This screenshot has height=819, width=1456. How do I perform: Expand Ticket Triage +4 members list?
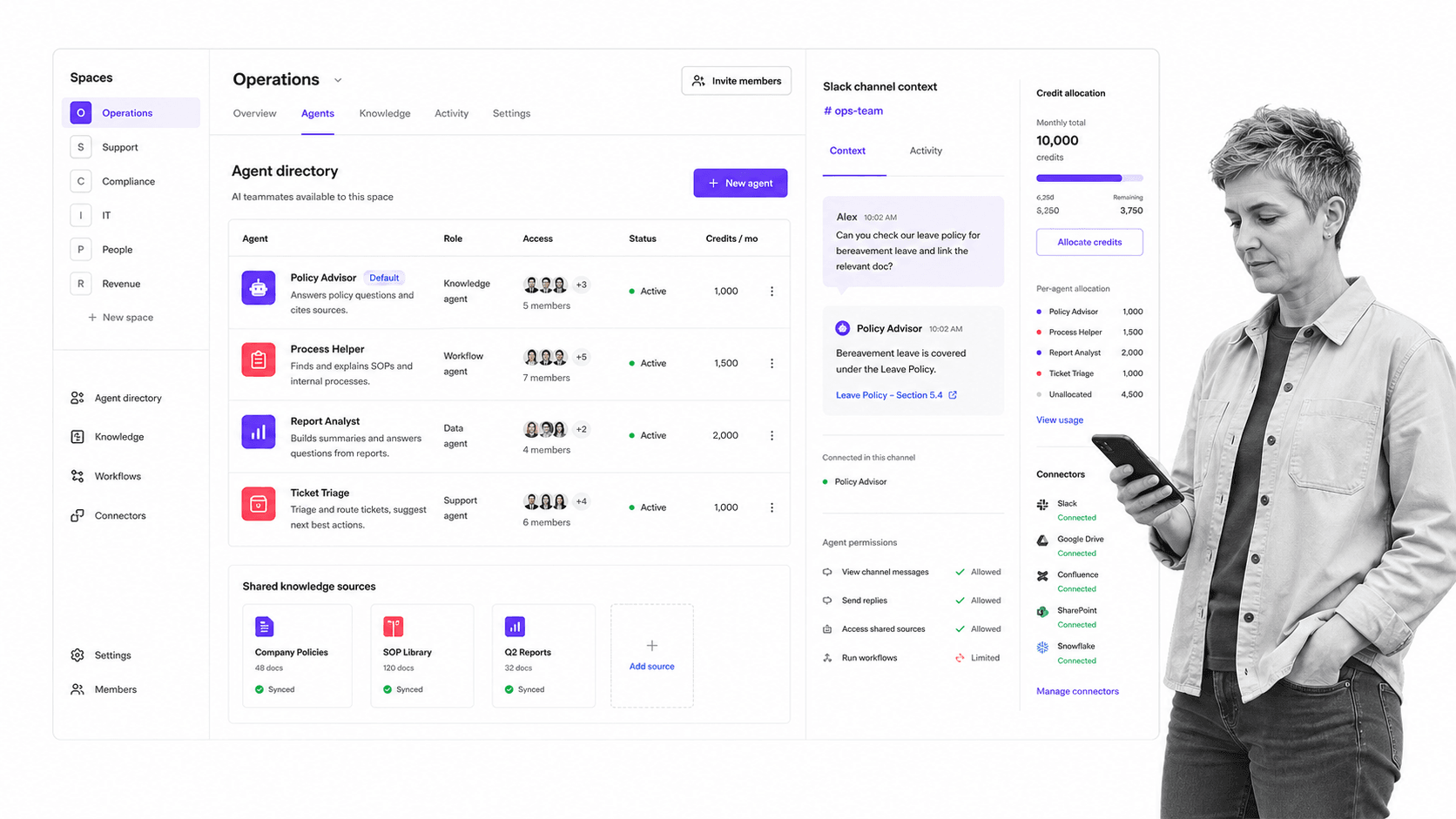pyautogui.click(x=582, y=501)
